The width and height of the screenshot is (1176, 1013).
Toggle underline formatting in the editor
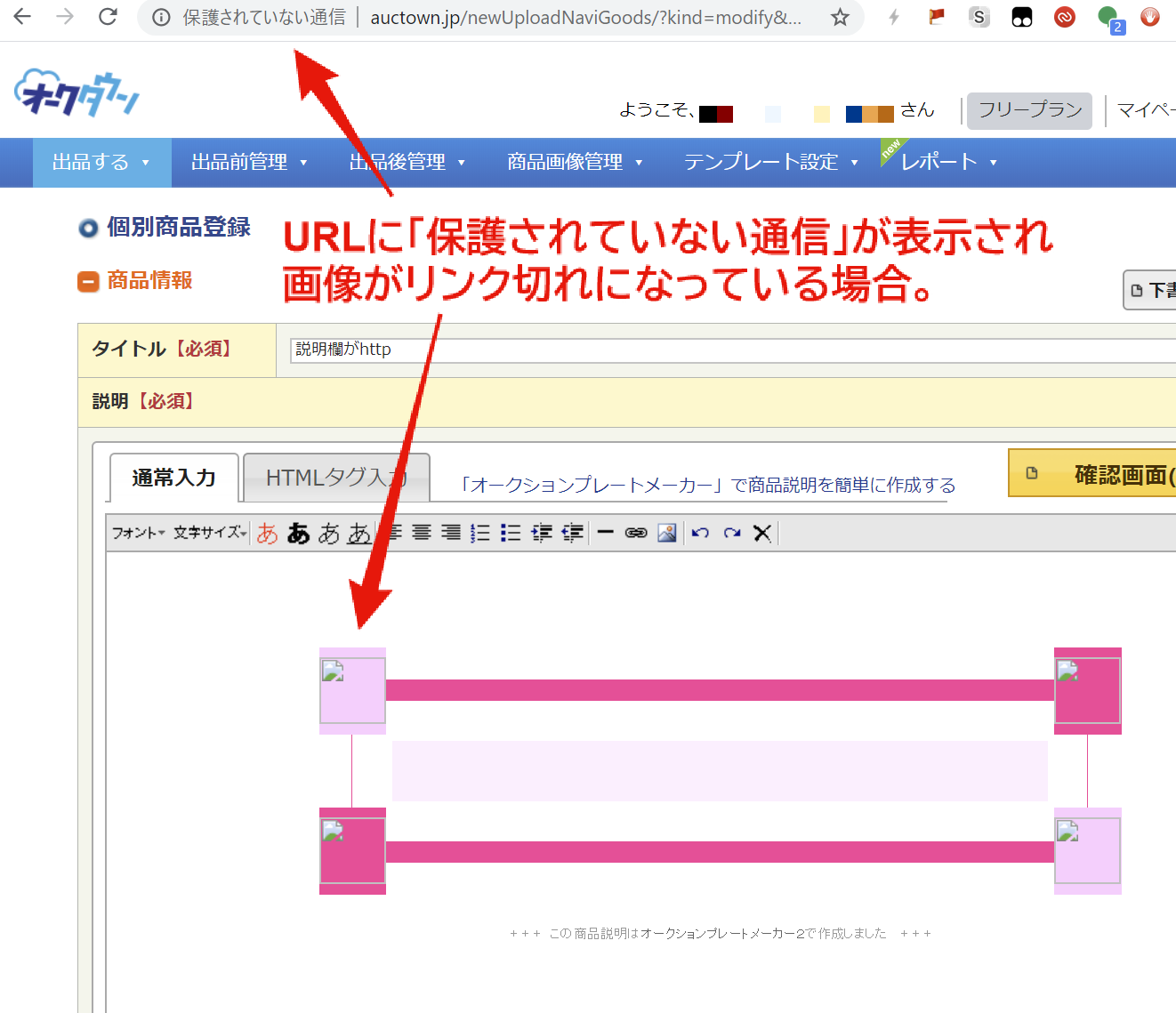coord(359,533)
